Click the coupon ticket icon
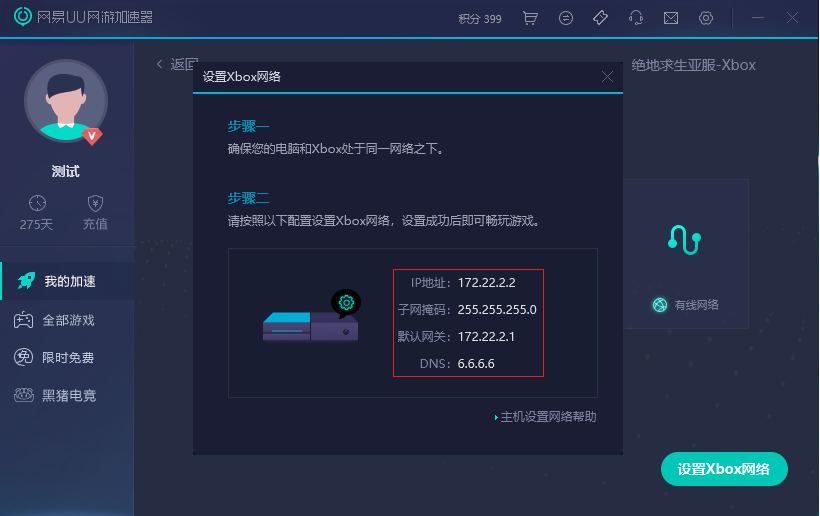 [x=600, y=18]
